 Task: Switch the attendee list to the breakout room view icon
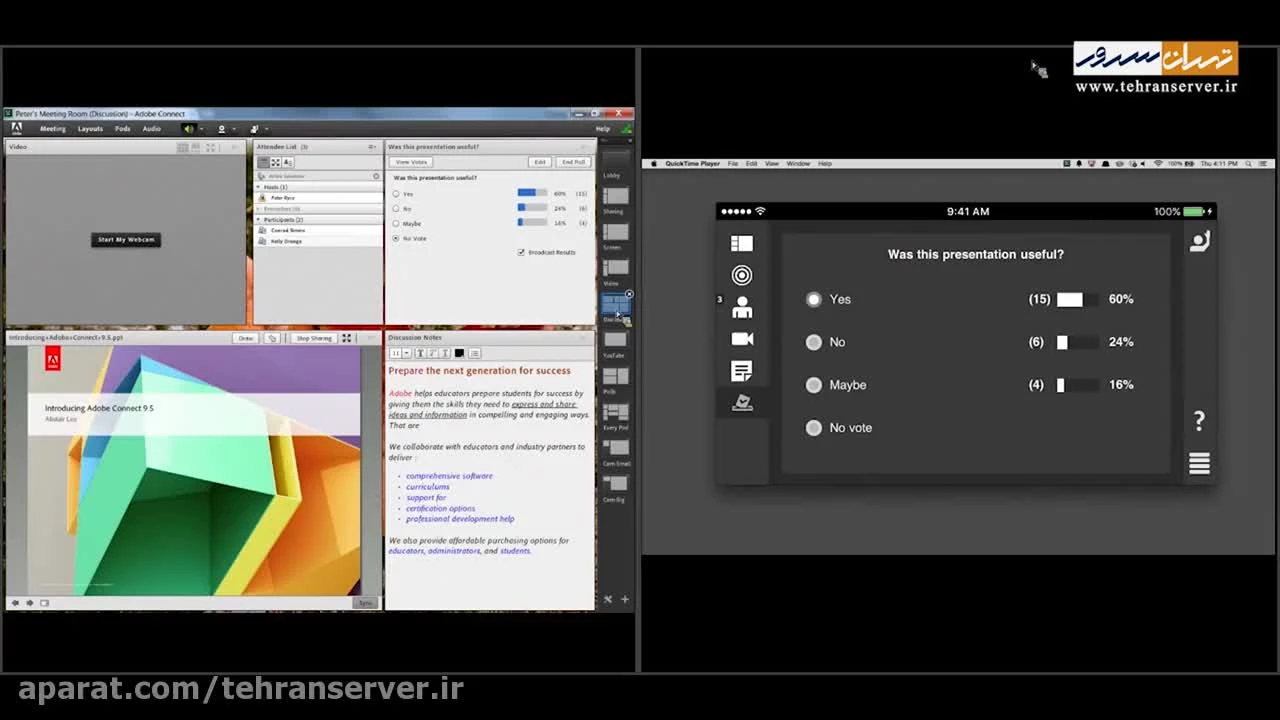pyautogui.click(x=276, y=162)
